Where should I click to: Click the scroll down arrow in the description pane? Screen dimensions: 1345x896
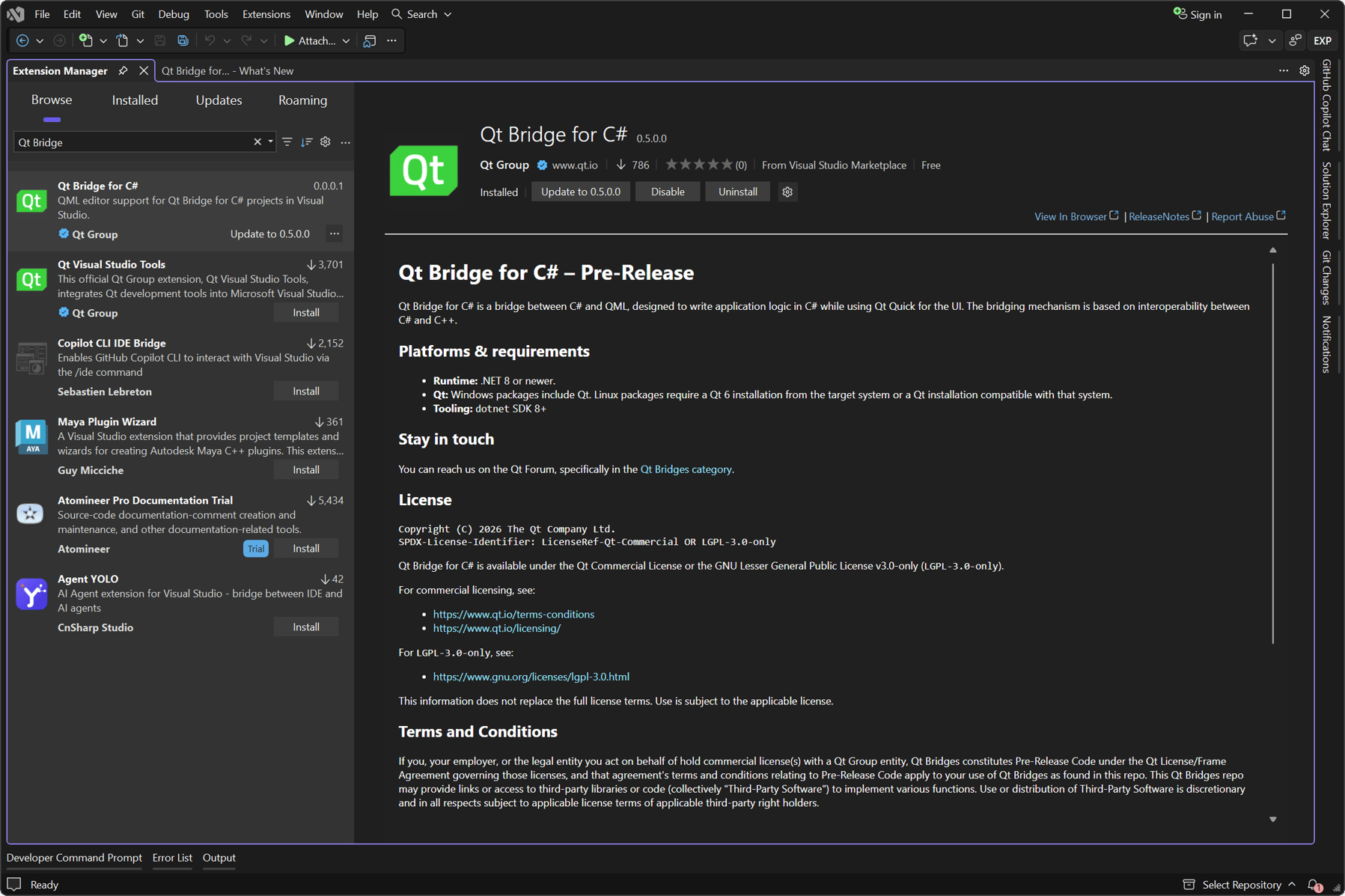click(1272, 820)
